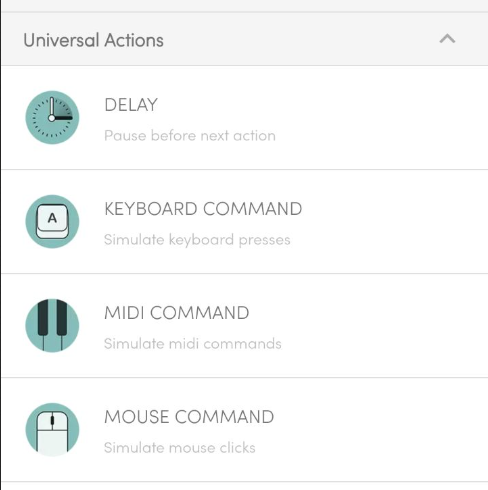488x490 pixels.
Task: Click 'Simulate mouse clicks' description text
Action: coord(180,448)
